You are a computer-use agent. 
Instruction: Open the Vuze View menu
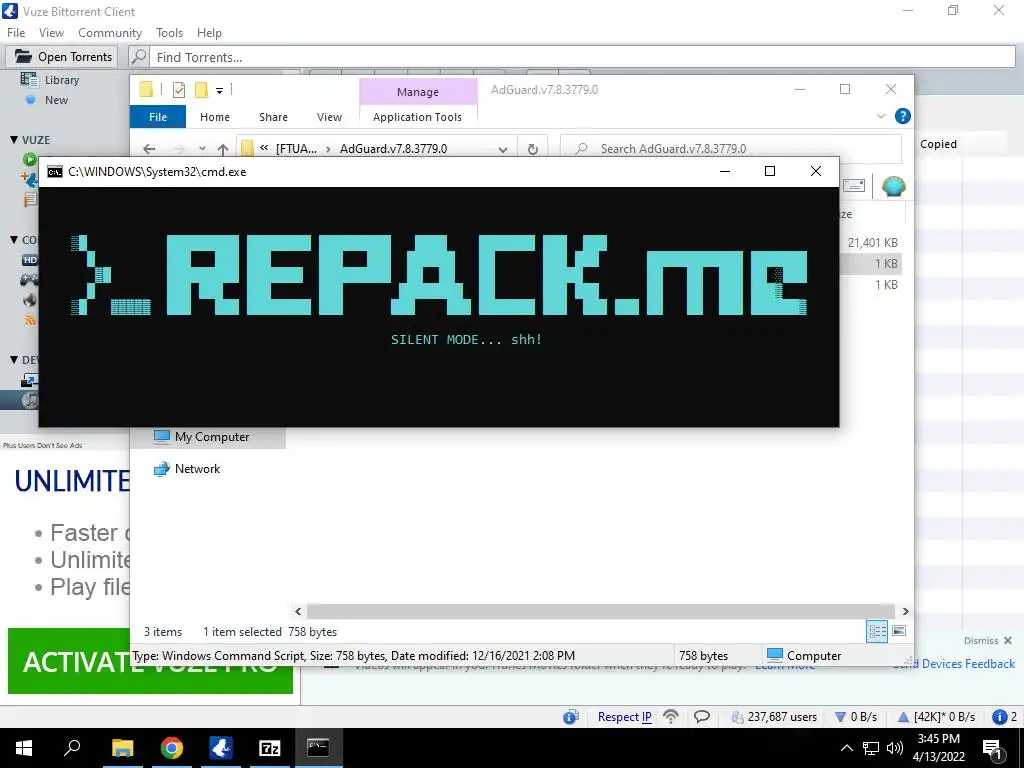(x=51, y=33)
